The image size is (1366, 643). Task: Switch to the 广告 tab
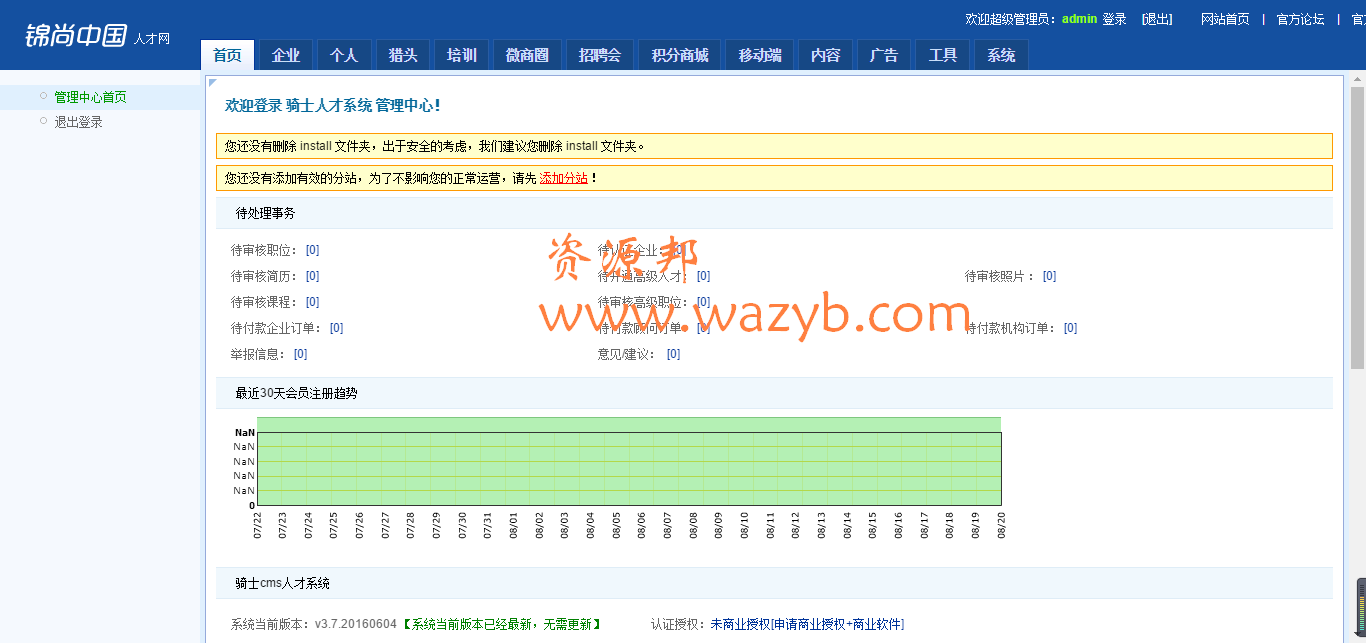tap(884, 55)
